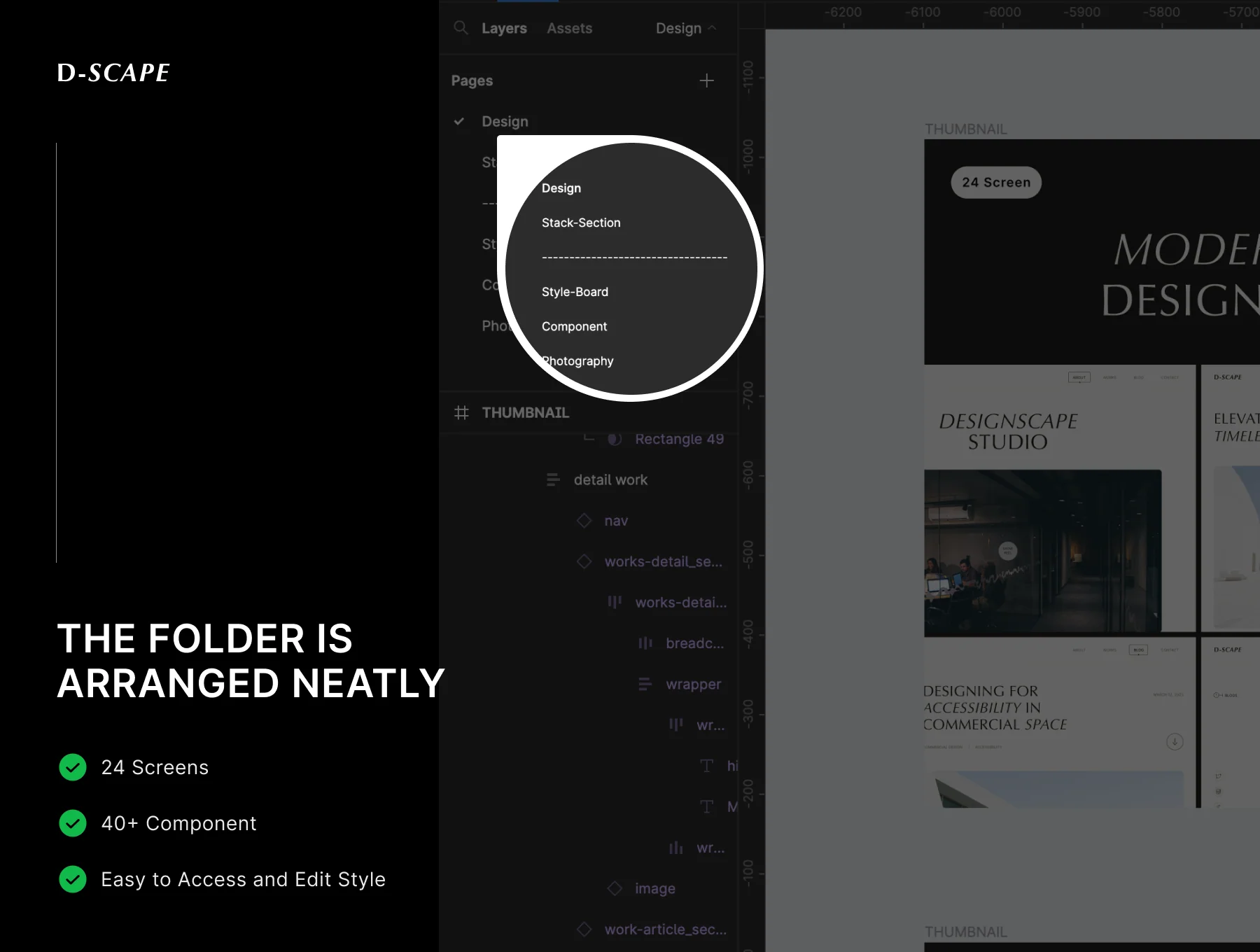Select the top THUMBNAIL frame label on canvas
The image size is (1260, 952).
coord(966,129)
